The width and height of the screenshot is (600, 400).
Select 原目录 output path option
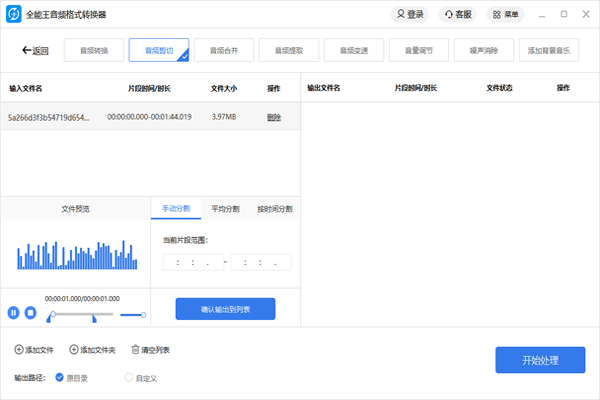point(60,378)
